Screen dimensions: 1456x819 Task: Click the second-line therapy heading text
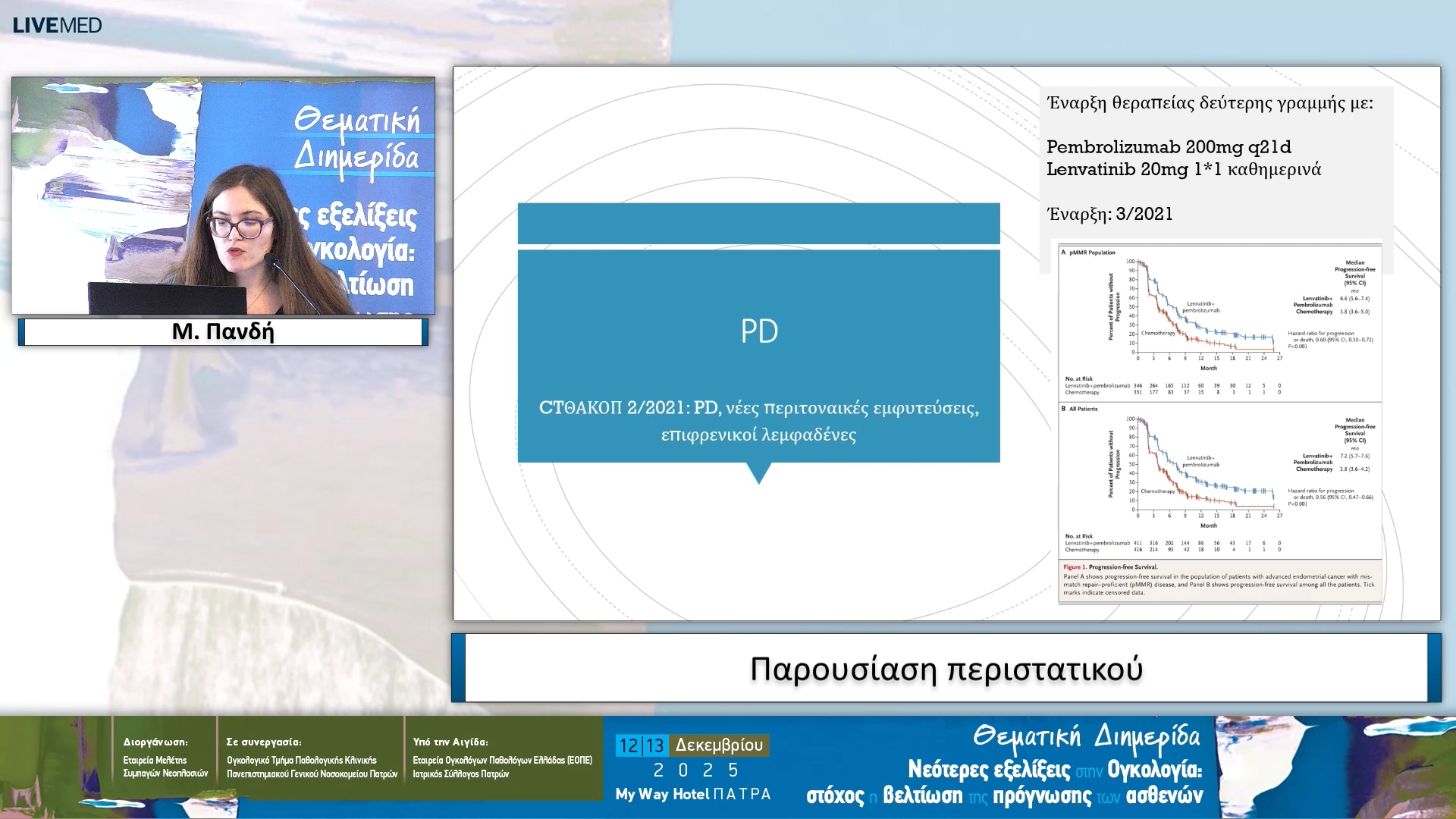coord(1210,103)
